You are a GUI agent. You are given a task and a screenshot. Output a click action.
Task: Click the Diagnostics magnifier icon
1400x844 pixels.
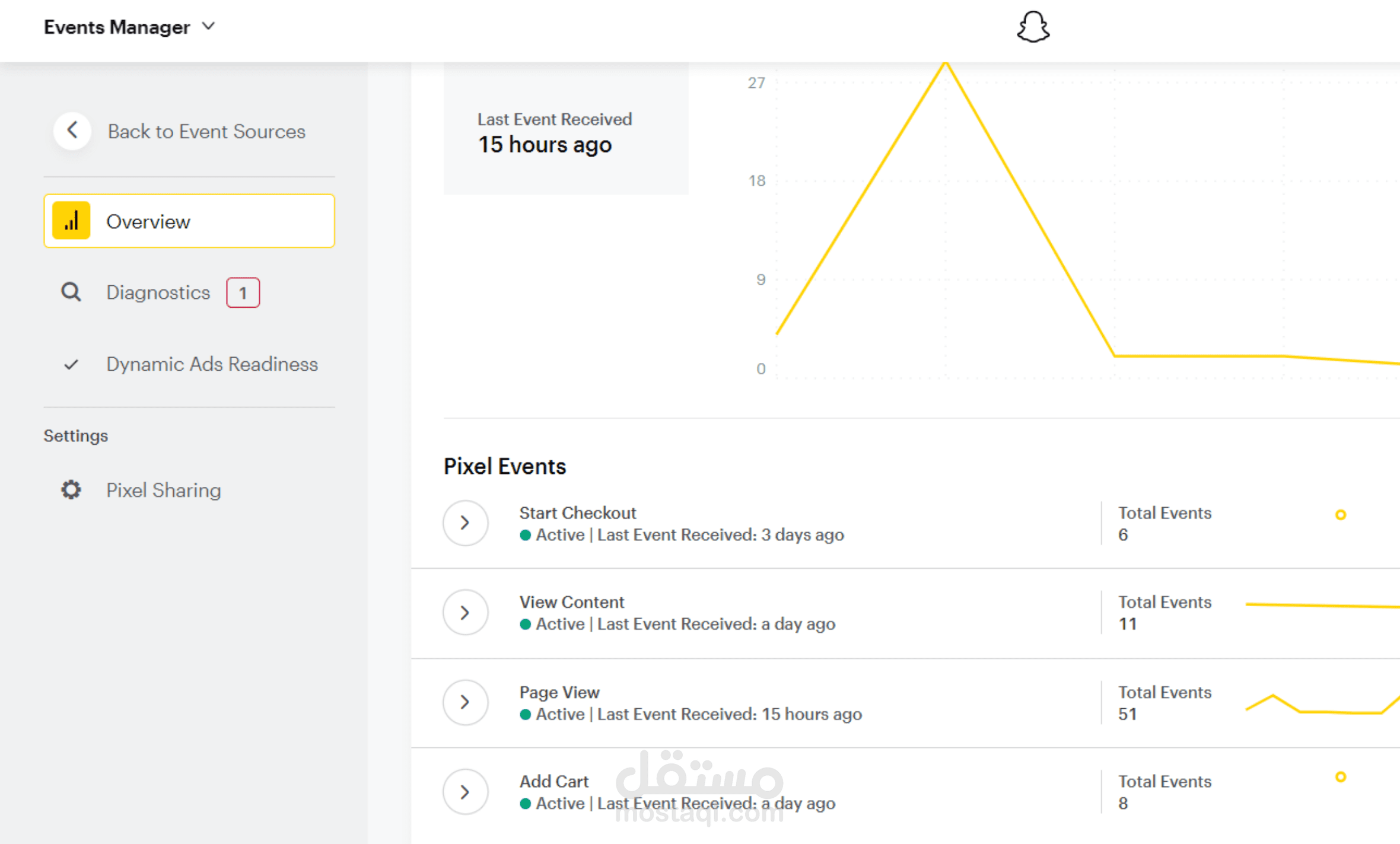tap(71, 292)
